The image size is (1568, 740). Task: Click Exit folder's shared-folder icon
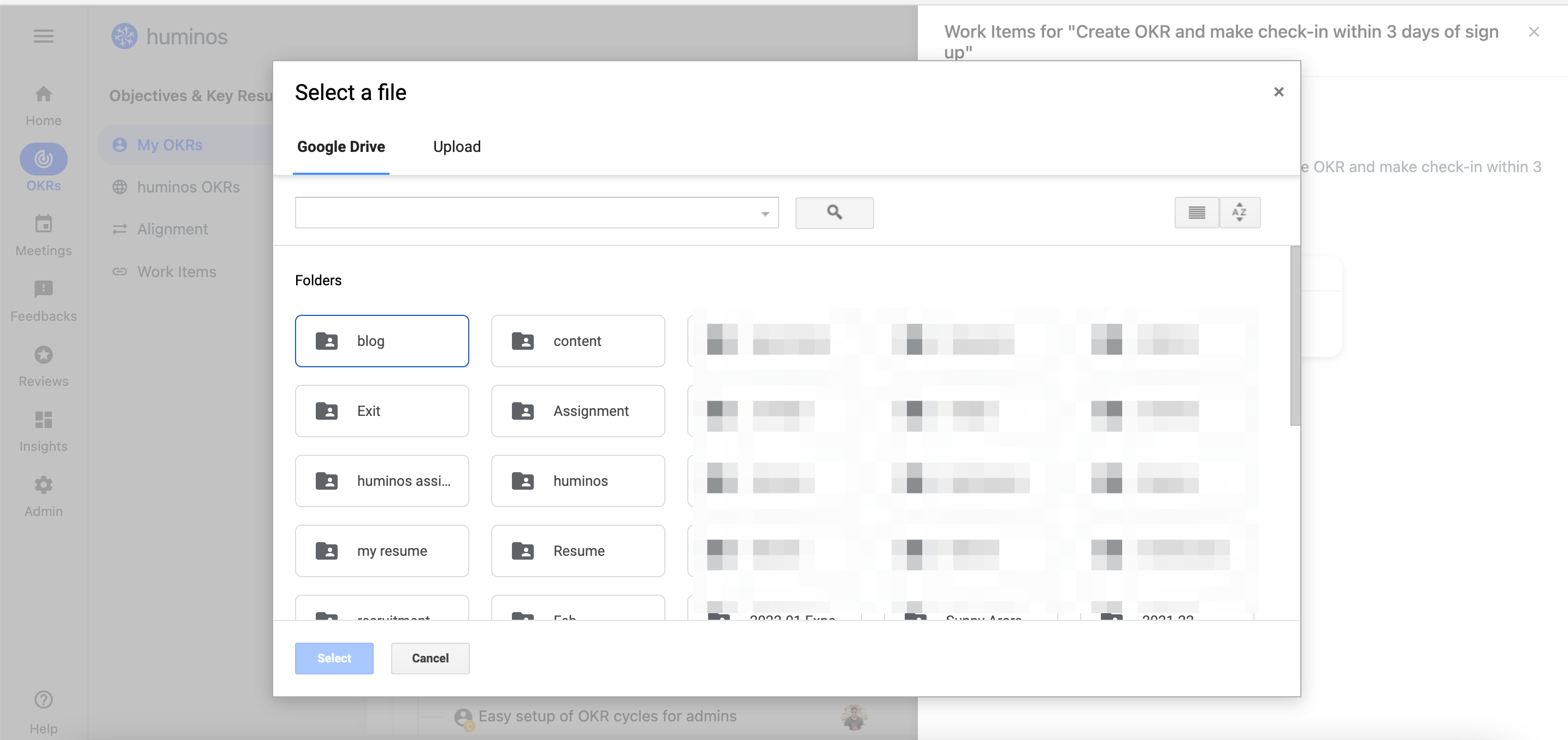point(326,411)
